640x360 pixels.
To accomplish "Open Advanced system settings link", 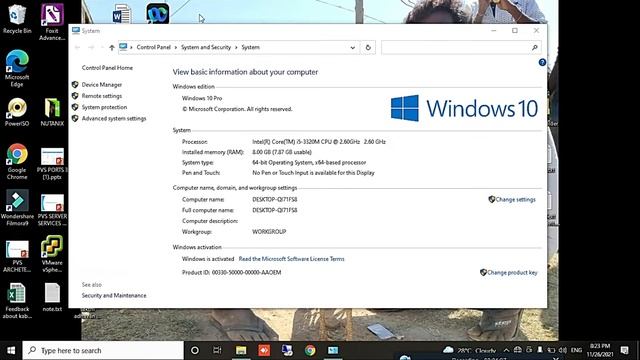I will pyautogui.click(x=114, y=118).
